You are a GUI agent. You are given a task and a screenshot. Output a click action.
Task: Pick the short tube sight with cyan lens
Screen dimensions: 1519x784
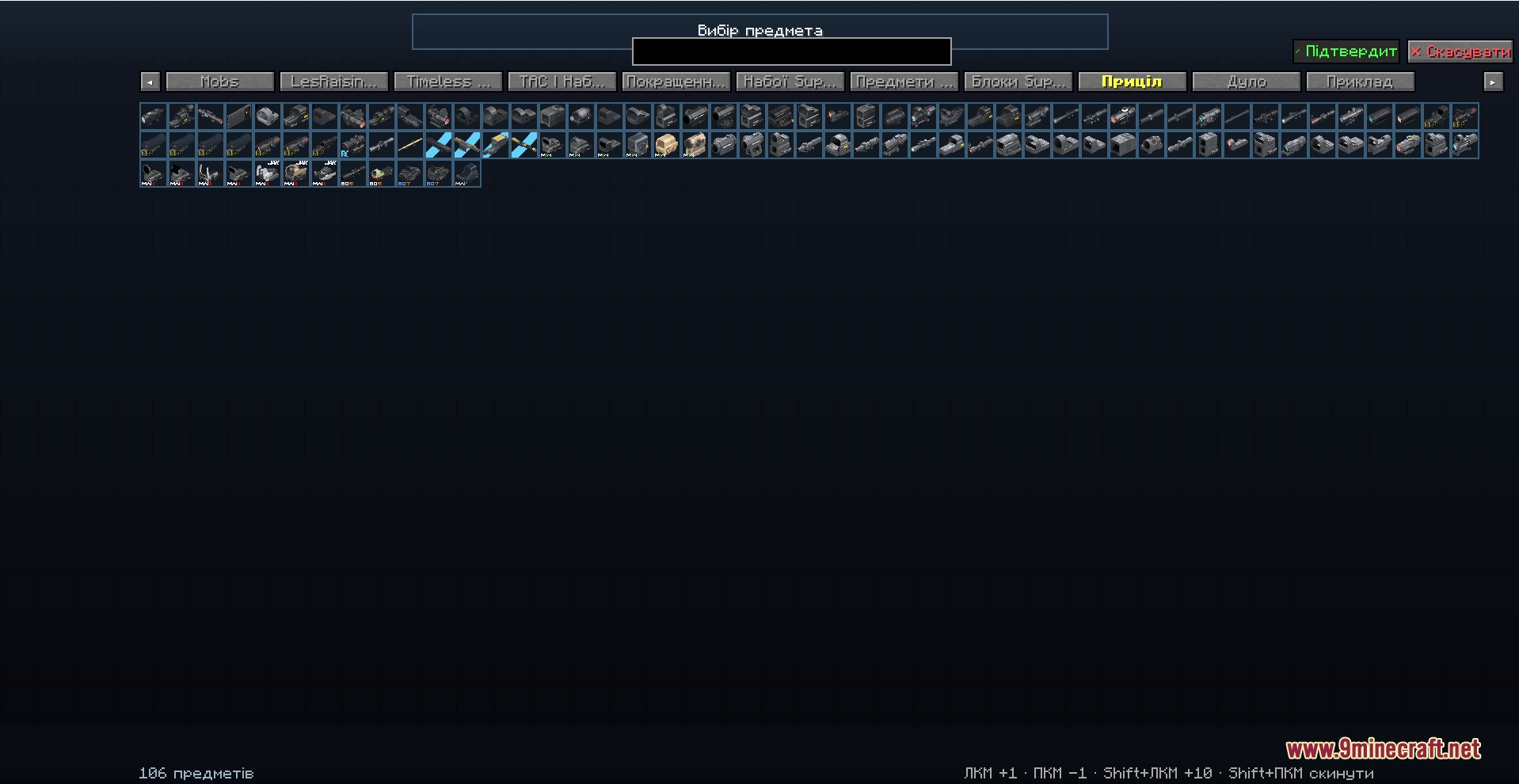pos(1380,116)
